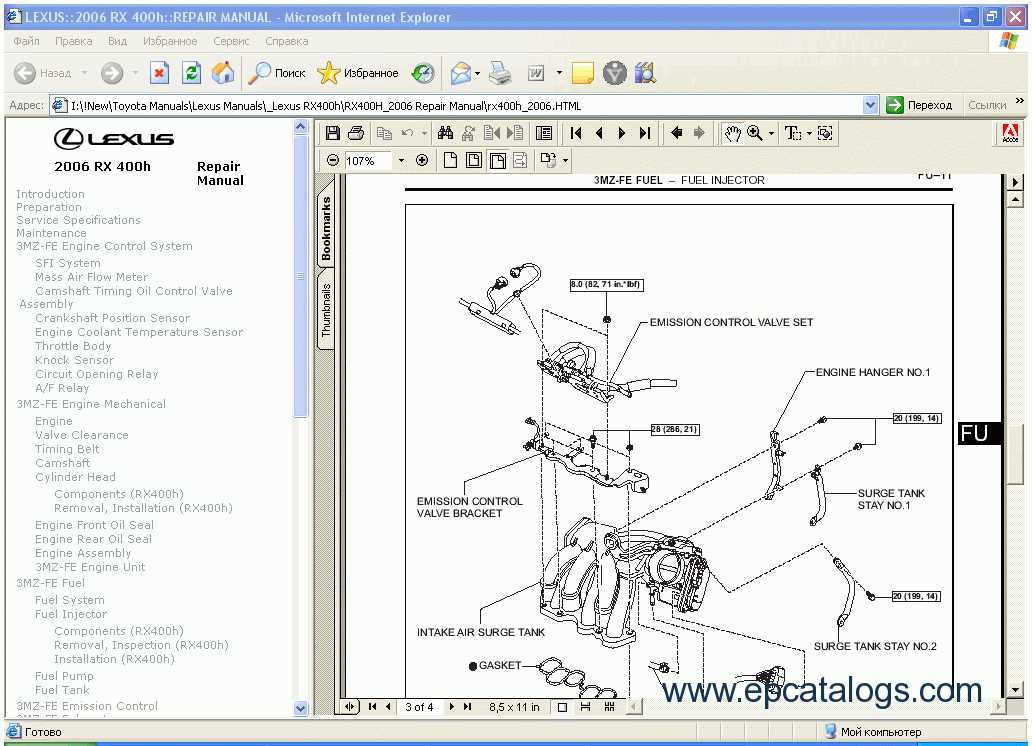
Task: Select the Text Select tool
Action: [x=793, y=134]
